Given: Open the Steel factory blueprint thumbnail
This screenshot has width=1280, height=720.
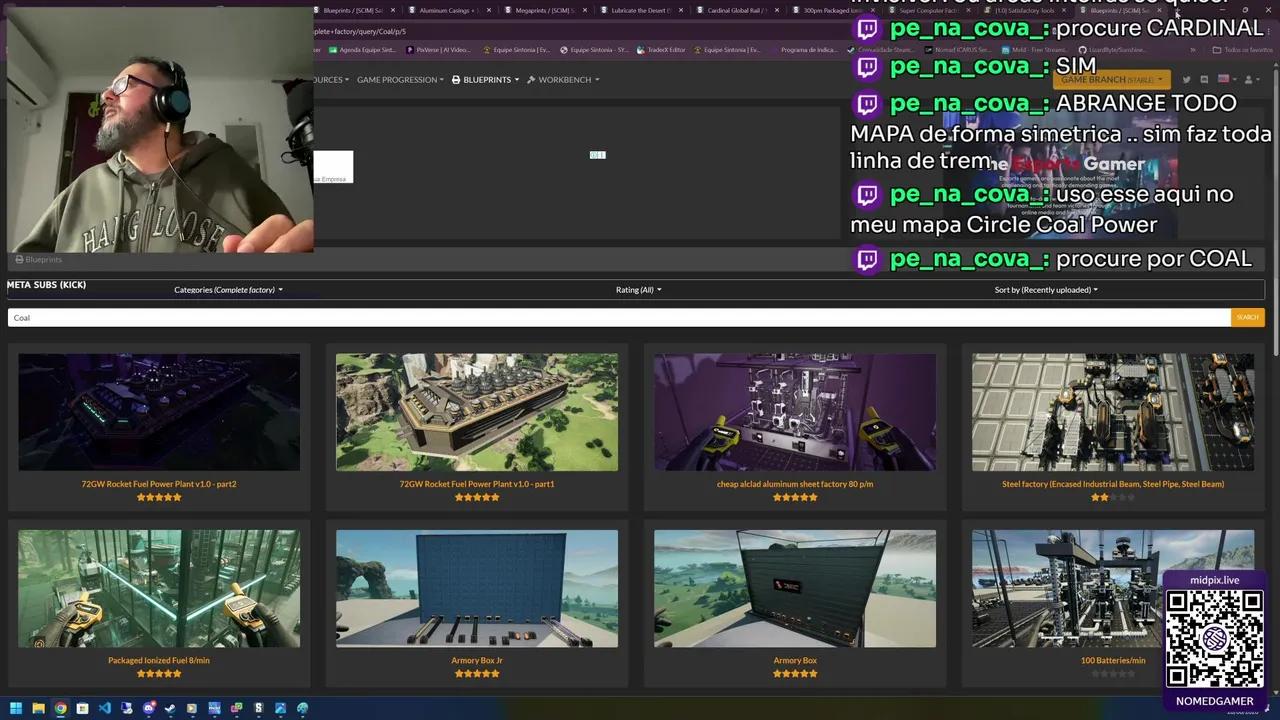Looking at the screenshot, I should (1113, 412).
